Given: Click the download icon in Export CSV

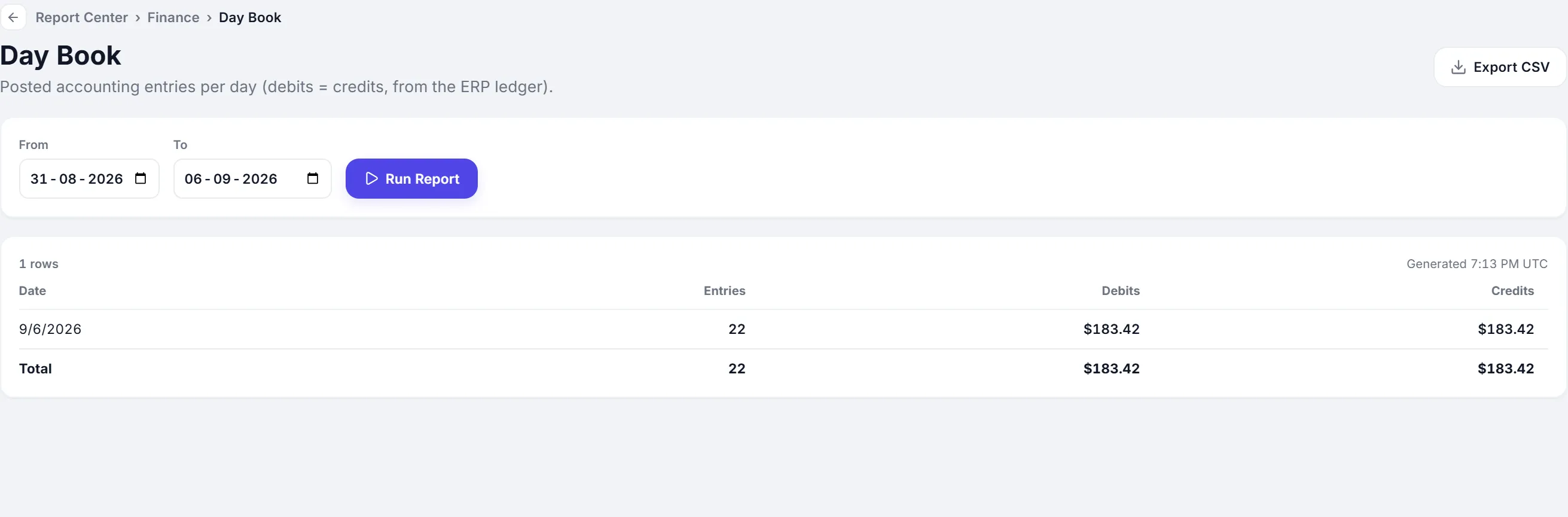Looking at the screenshot, I should (1459, 67).
